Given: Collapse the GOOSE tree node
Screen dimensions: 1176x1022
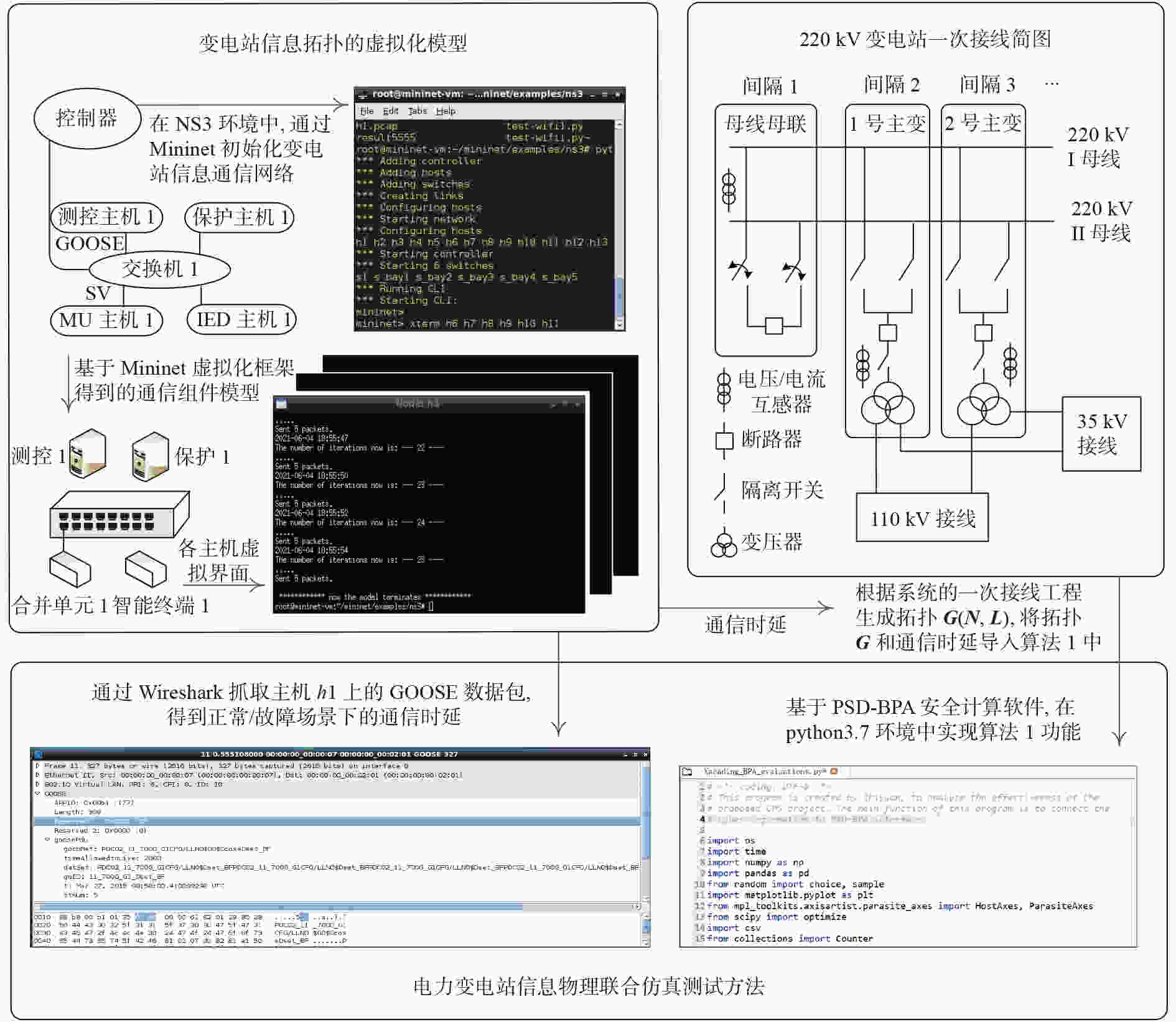Looking at the screenshot, I should [x=38, y=794].
